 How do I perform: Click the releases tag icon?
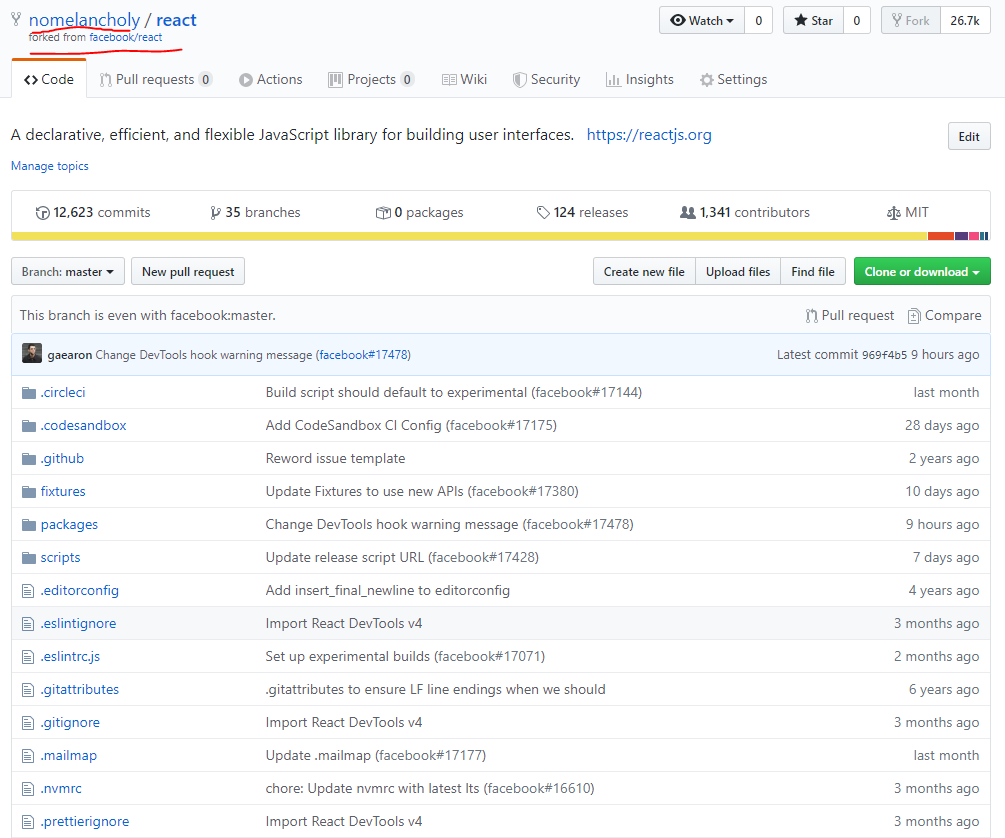click(543, 213)
